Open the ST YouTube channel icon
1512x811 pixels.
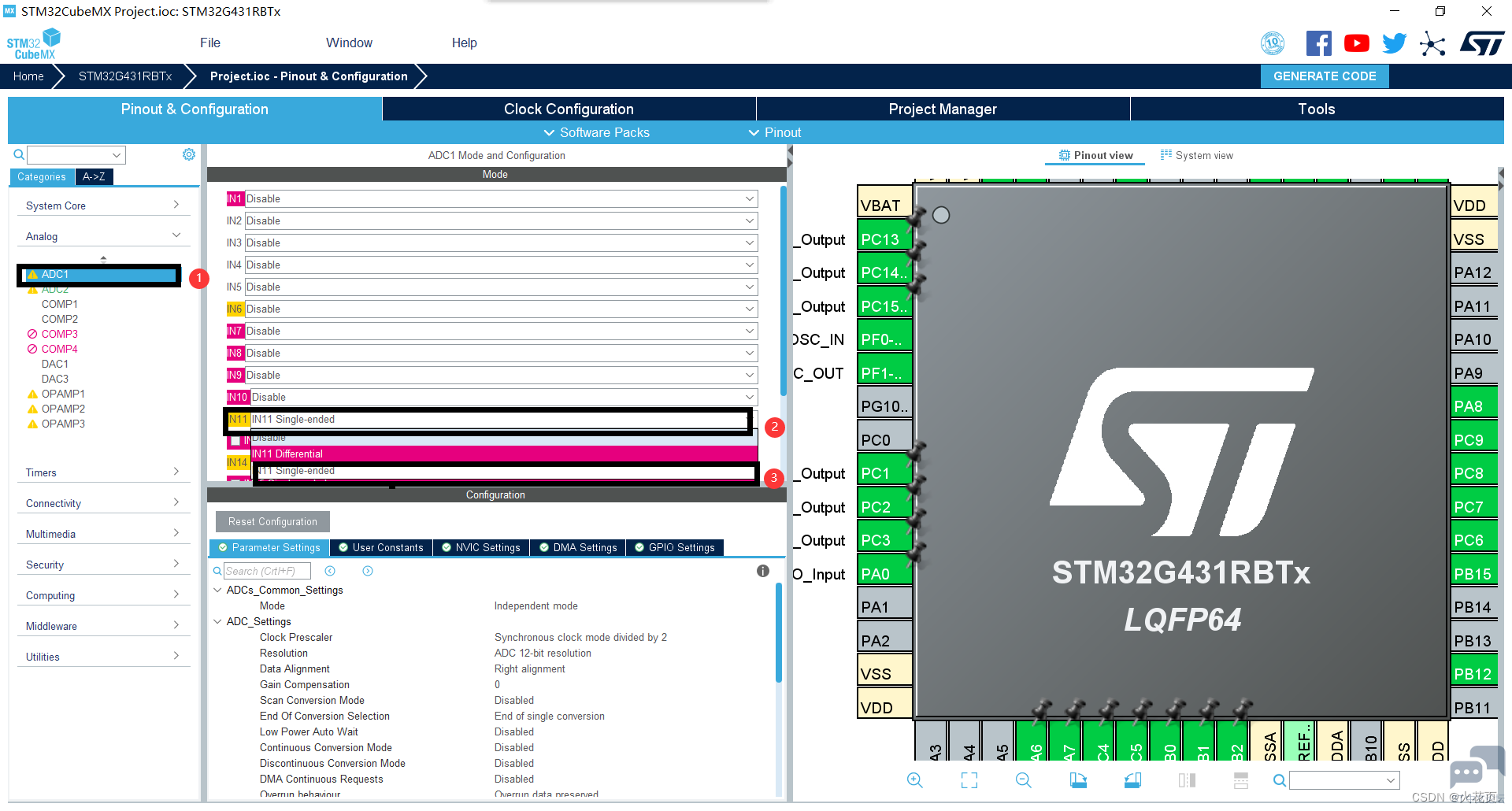pyautogui.click(x=1356, y=43)
